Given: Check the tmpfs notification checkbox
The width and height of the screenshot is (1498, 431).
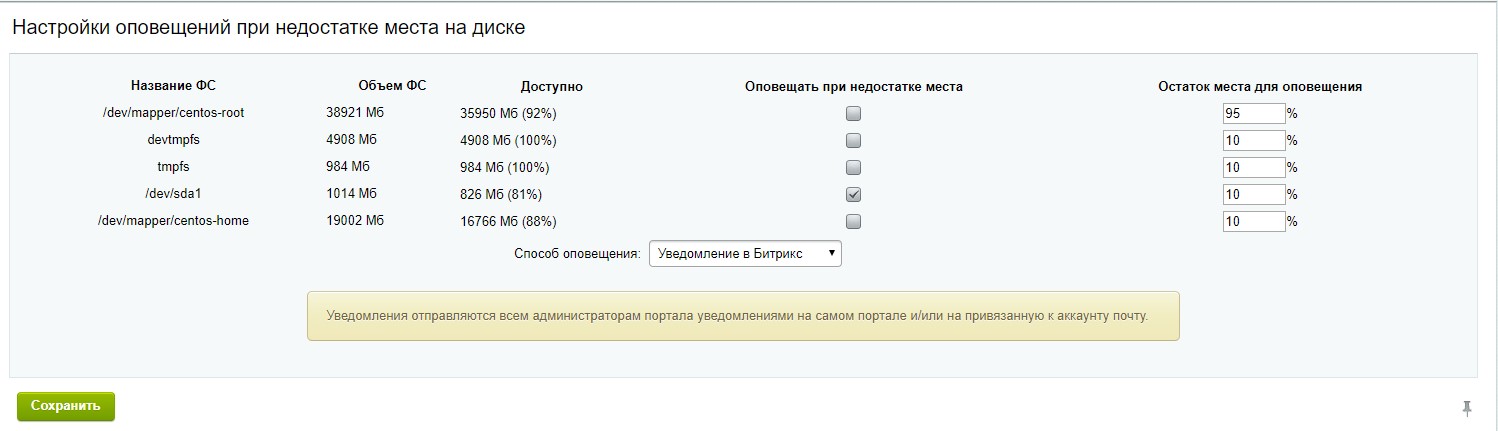Looking at the screenshot, I should point(853,167).
